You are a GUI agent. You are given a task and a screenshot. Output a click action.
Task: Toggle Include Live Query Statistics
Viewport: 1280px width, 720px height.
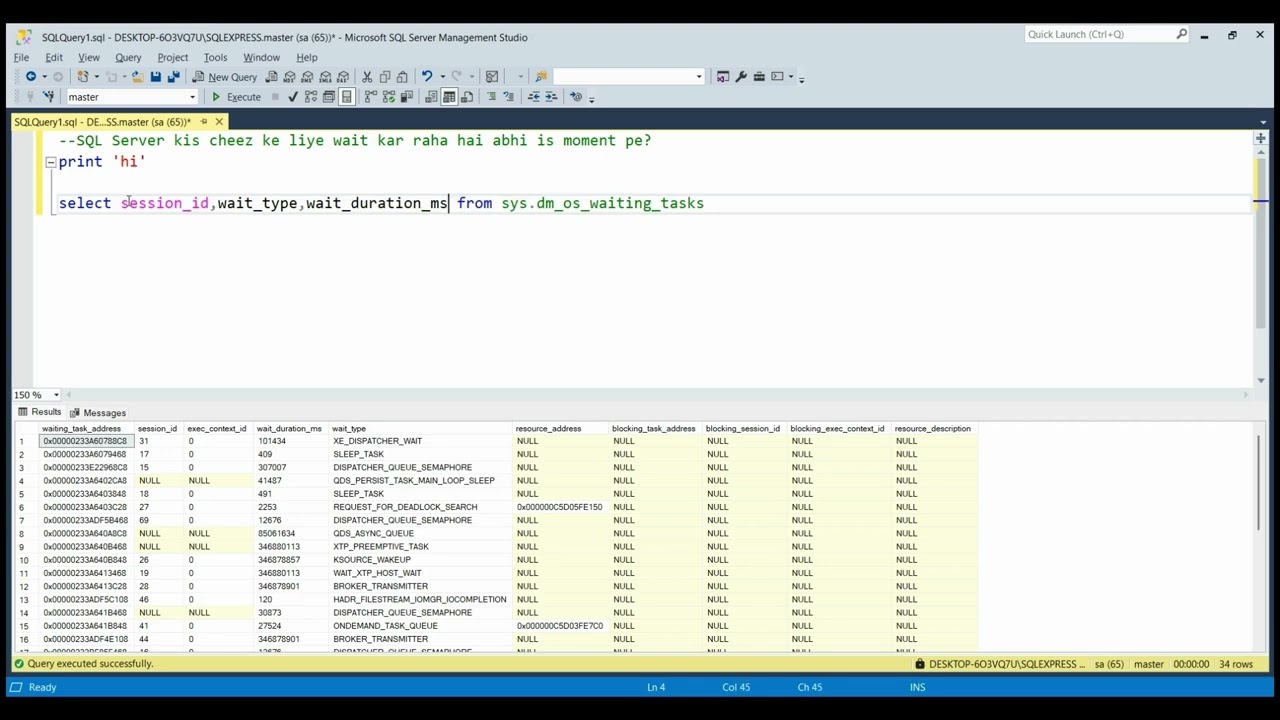(x=389, y=96)
